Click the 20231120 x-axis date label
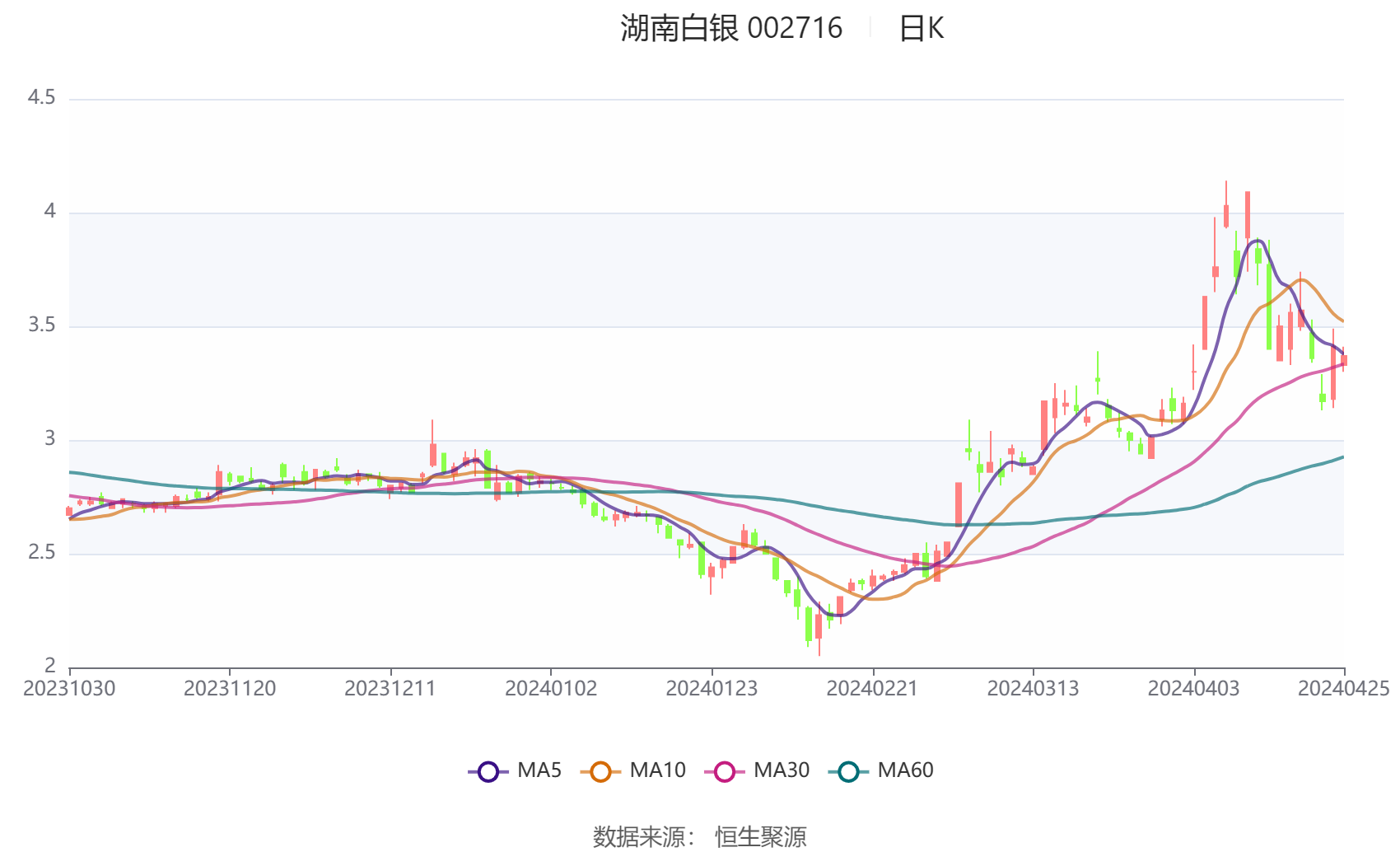The width and height of the screenshot is (1400, 852). (230, 688)
